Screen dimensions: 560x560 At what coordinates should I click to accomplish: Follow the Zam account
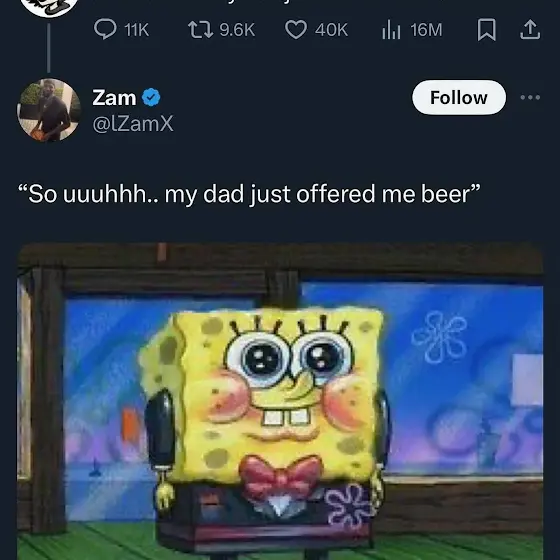pyautogui.click(x=459, y=98)
